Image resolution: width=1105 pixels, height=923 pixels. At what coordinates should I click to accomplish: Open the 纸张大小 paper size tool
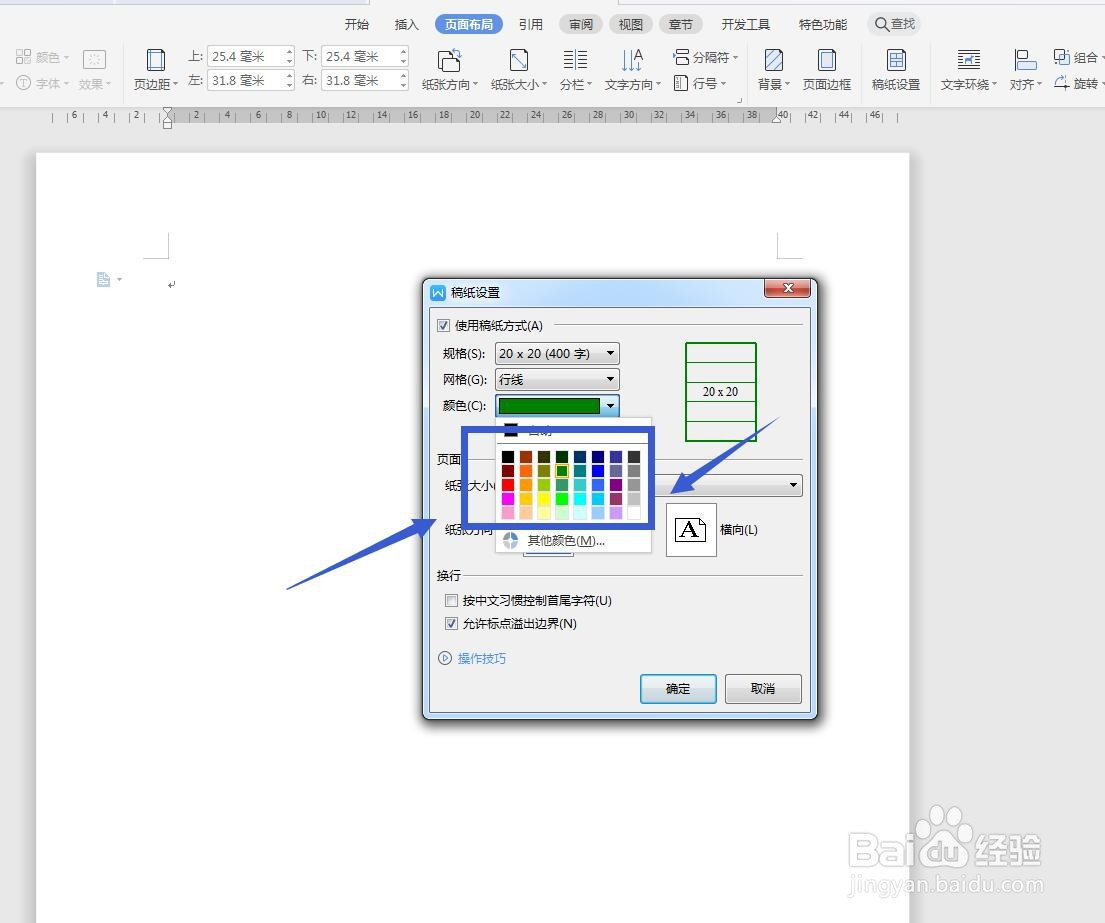click(519, 70)
